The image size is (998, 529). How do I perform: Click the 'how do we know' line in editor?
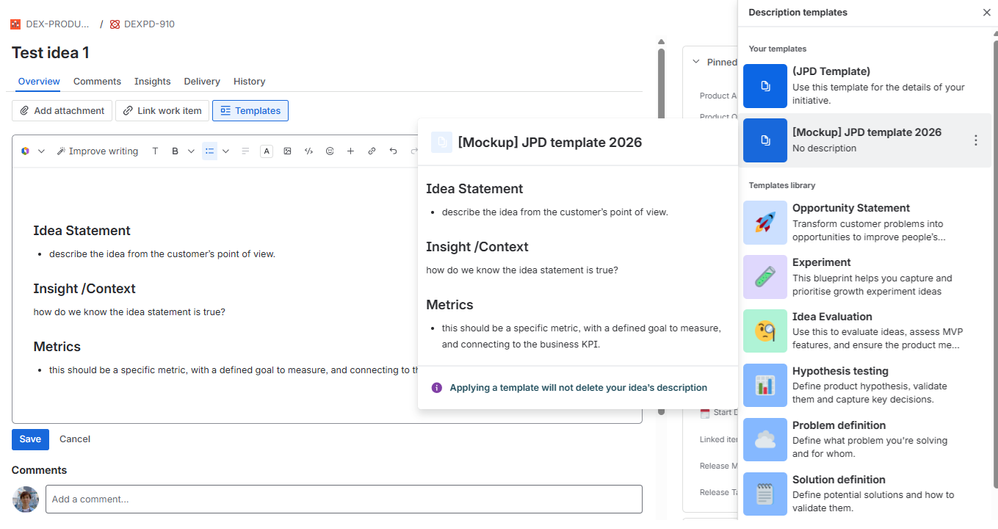(x=129, y=312)
